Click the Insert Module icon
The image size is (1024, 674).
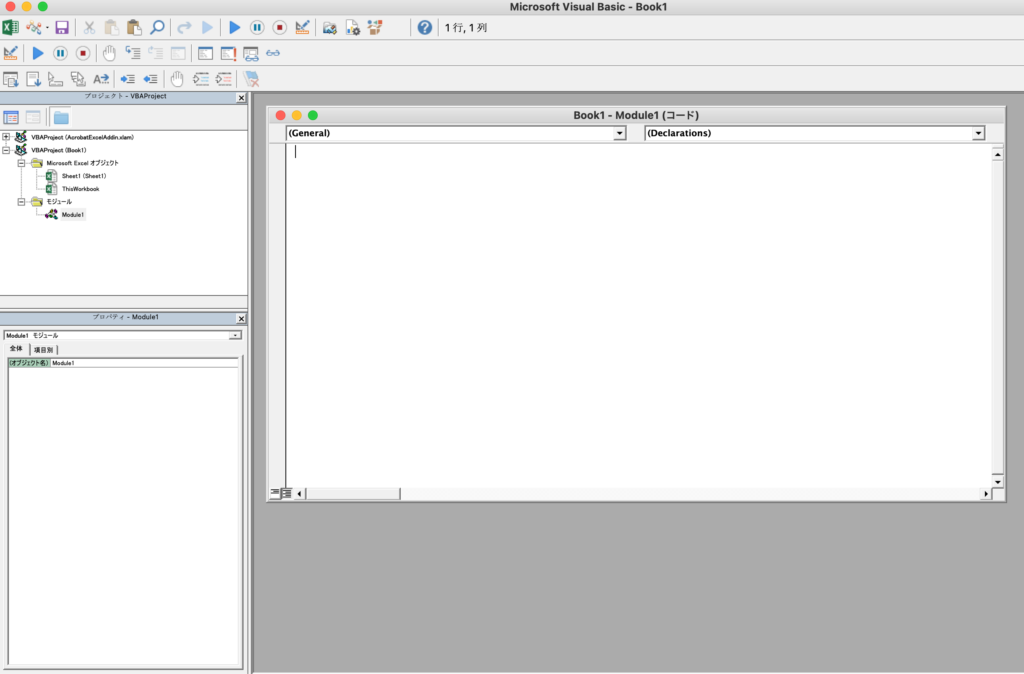(33, 27)
